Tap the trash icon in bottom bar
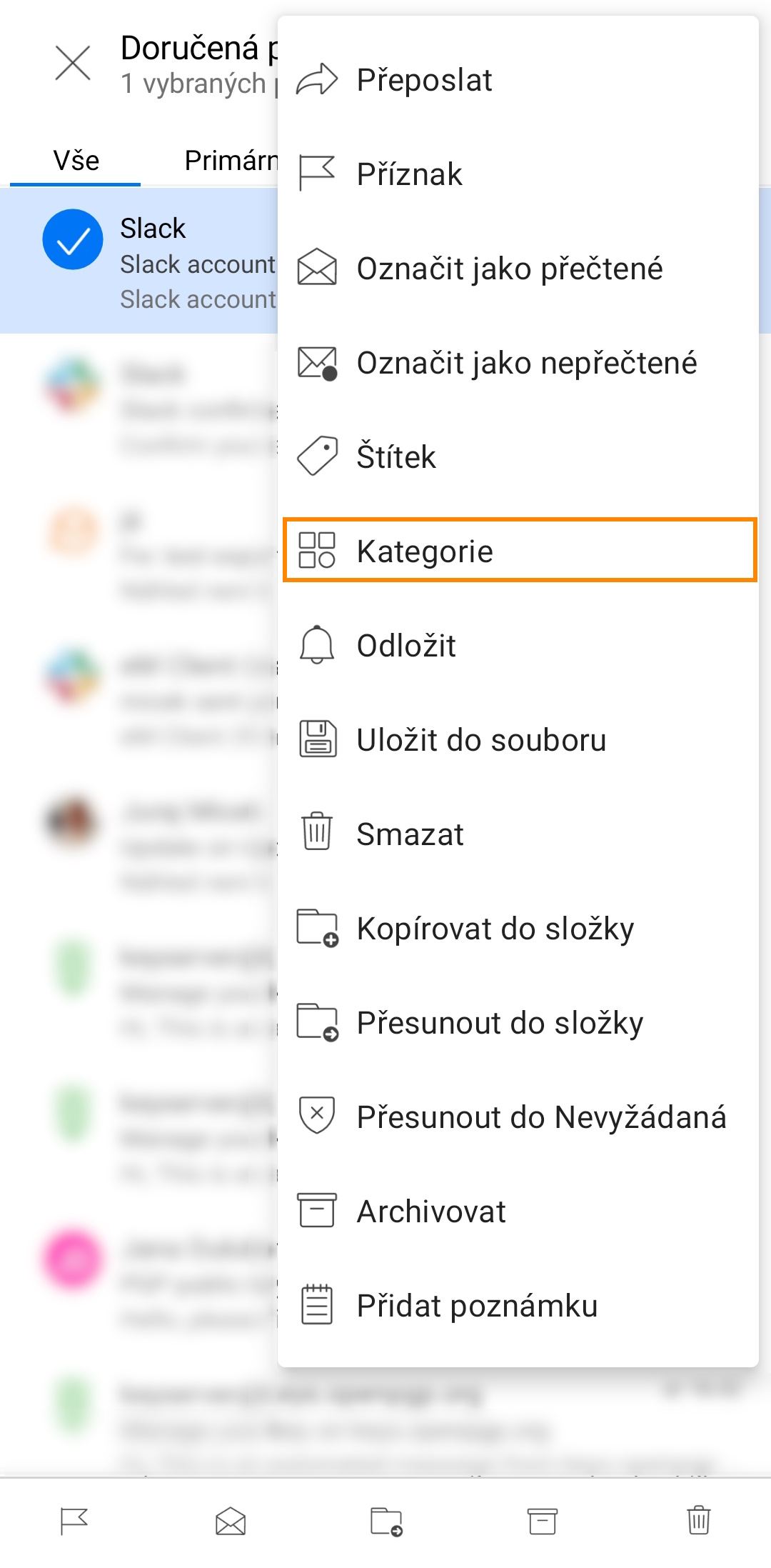771x1568 pixels. tap(698, 1520)
